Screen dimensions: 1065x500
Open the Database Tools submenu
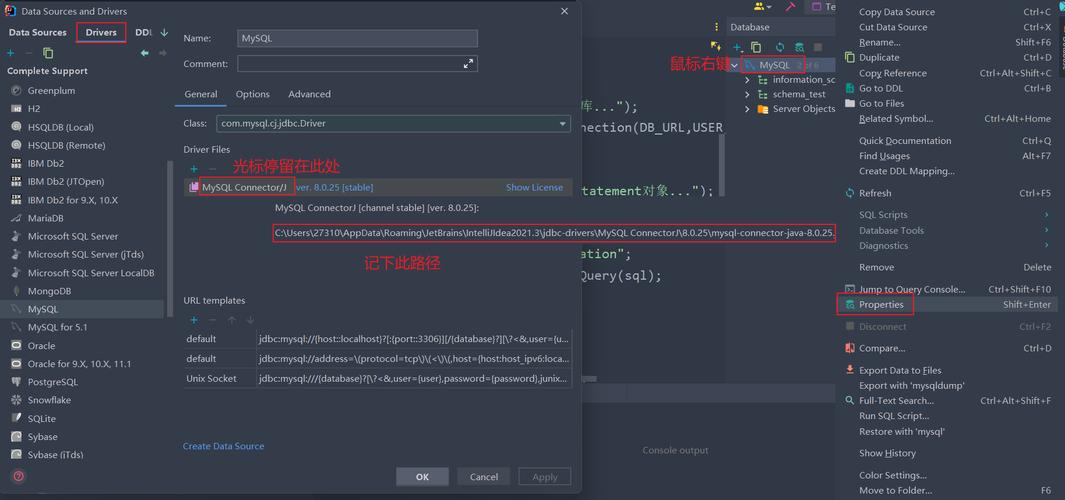click(947, 230)
